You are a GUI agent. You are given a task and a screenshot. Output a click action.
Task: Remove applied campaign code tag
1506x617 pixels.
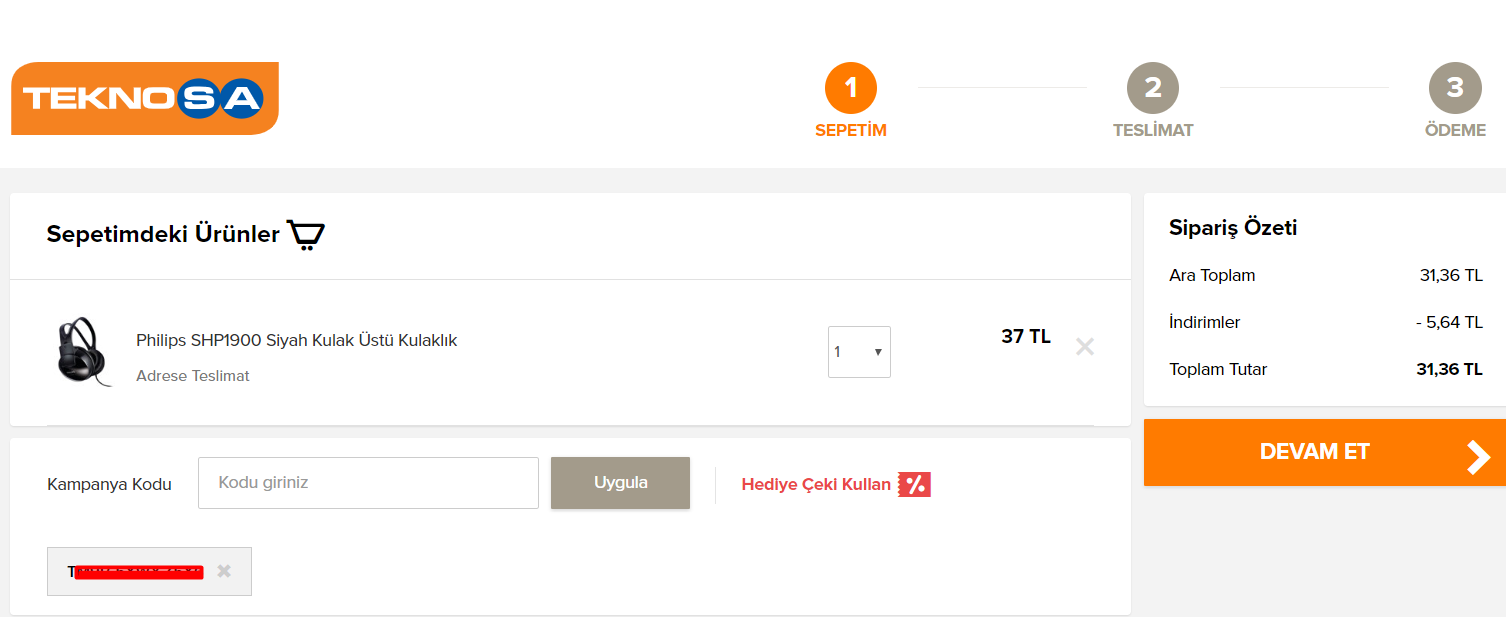[224, 571]
